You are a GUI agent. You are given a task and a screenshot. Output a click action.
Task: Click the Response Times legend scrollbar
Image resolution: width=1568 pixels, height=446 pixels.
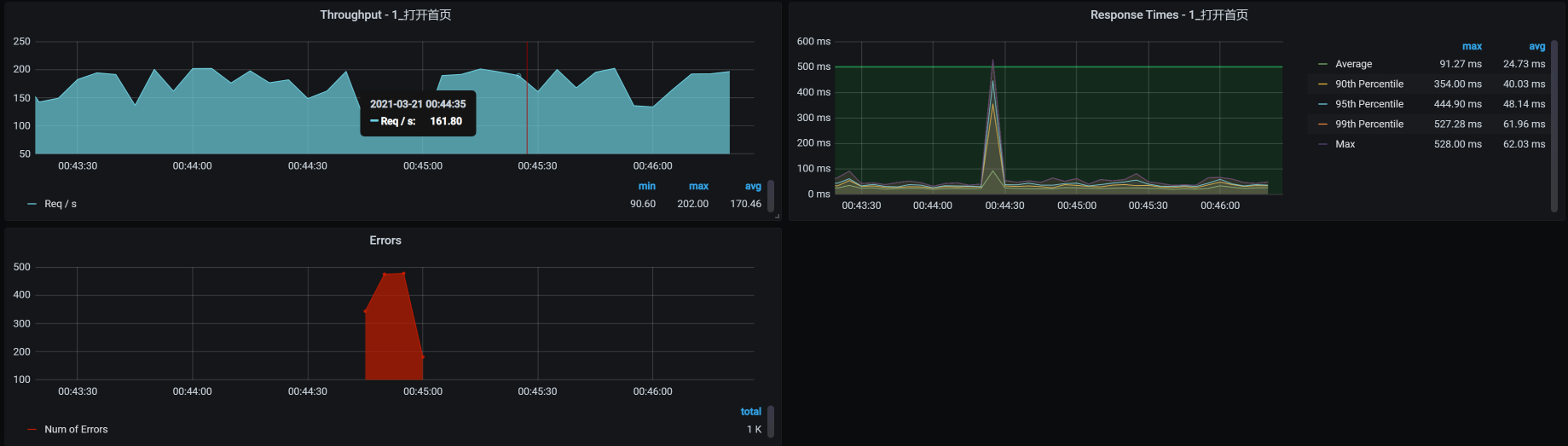pyautogui.click(x=1554, y=125)
